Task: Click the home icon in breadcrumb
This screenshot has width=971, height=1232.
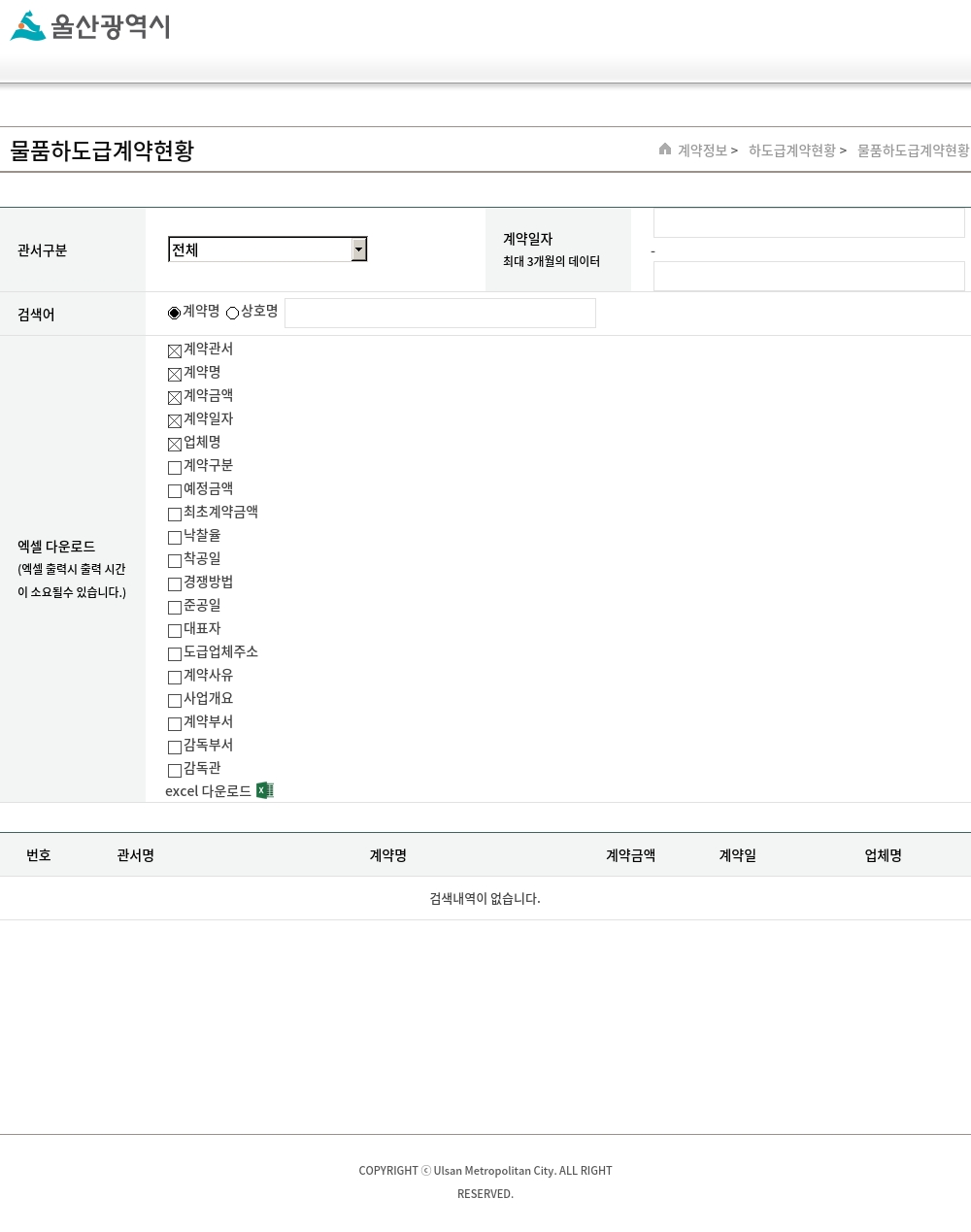Action: tap(665, 150)
